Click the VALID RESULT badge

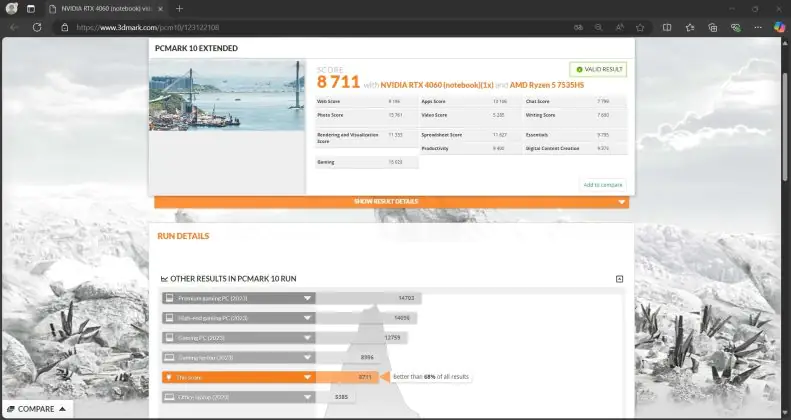click(598, 70)
